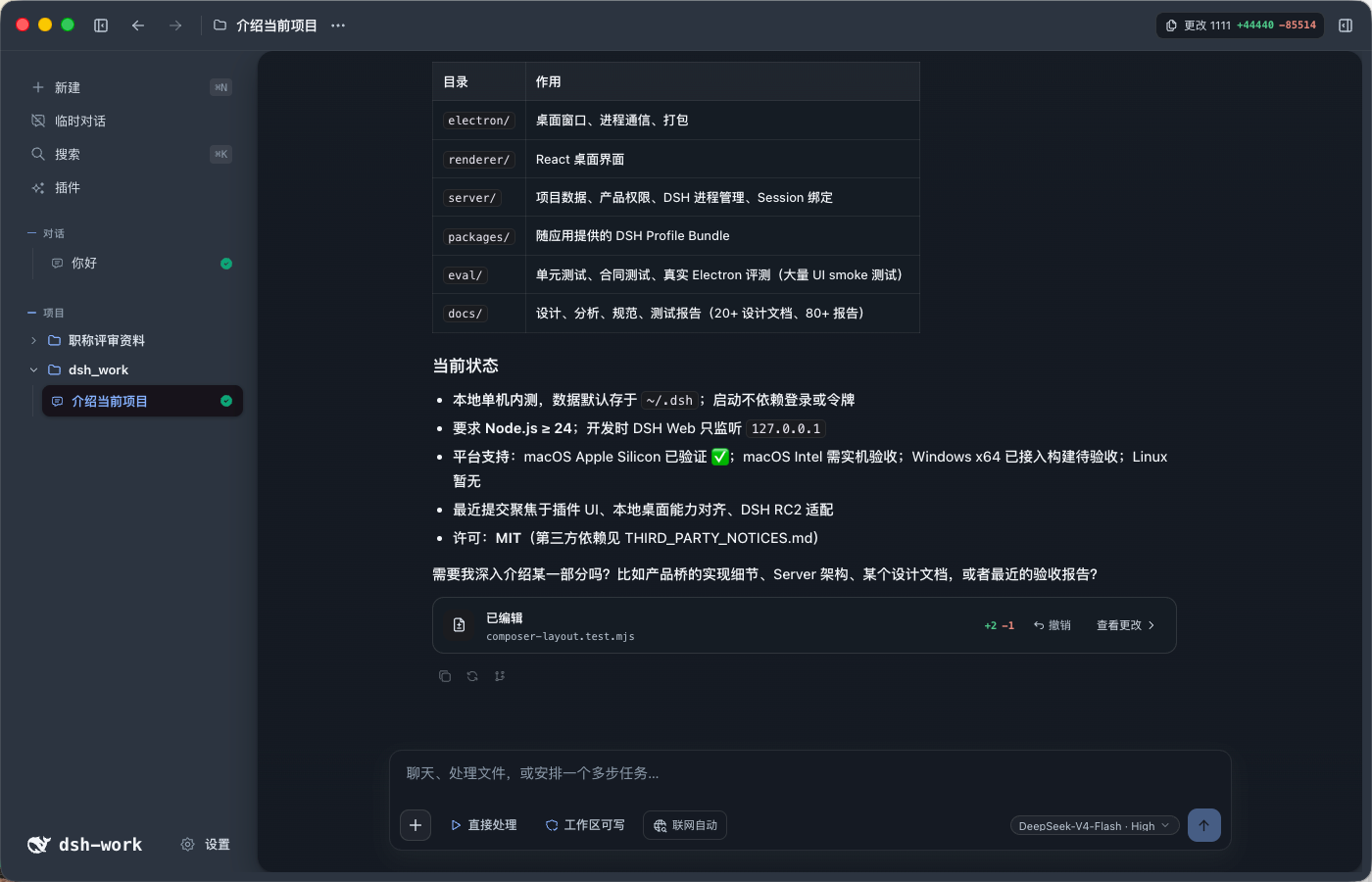Click green status check beside 你好
This screenshot has width=1372, height=882.
(226, 264)
